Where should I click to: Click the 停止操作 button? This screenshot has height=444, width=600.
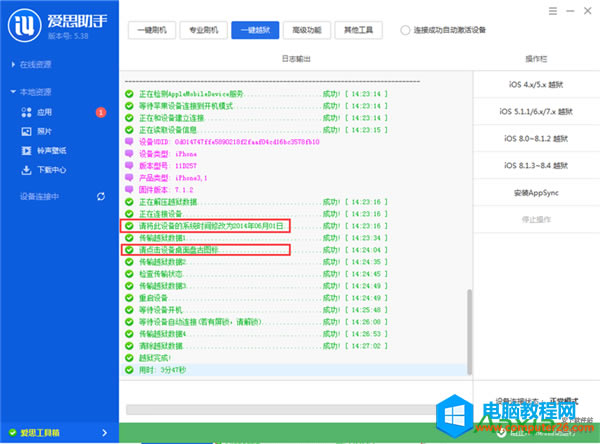pos(536,219)
